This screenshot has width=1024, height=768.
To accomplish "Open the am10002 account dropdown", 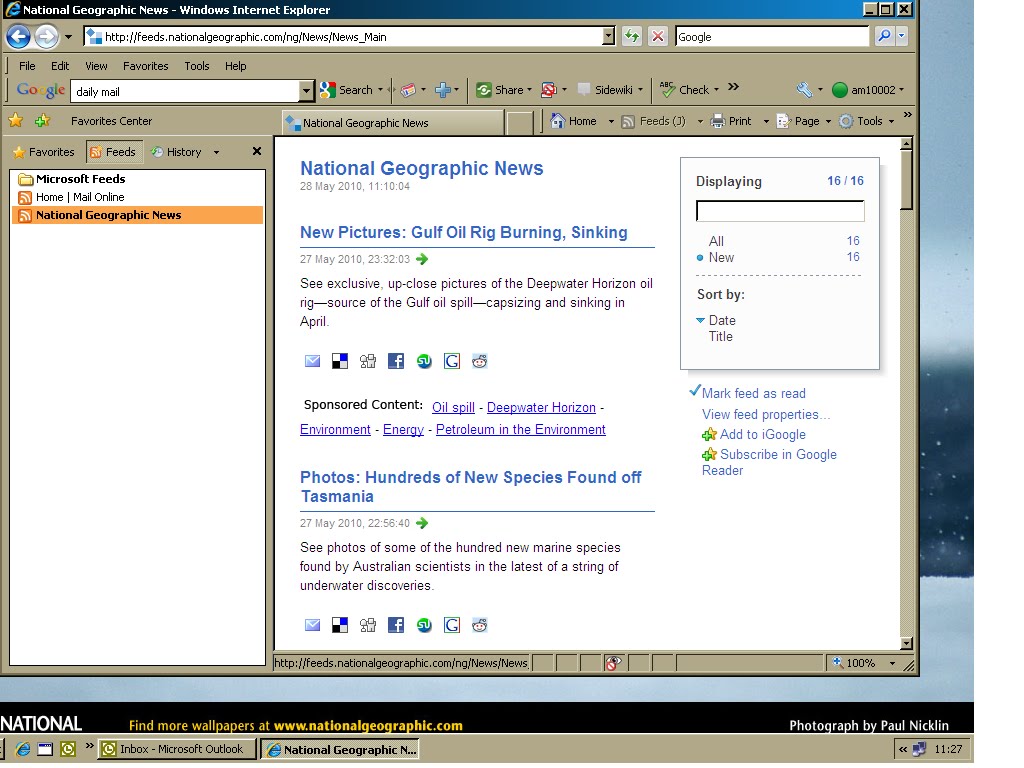I will pos(901,90).
